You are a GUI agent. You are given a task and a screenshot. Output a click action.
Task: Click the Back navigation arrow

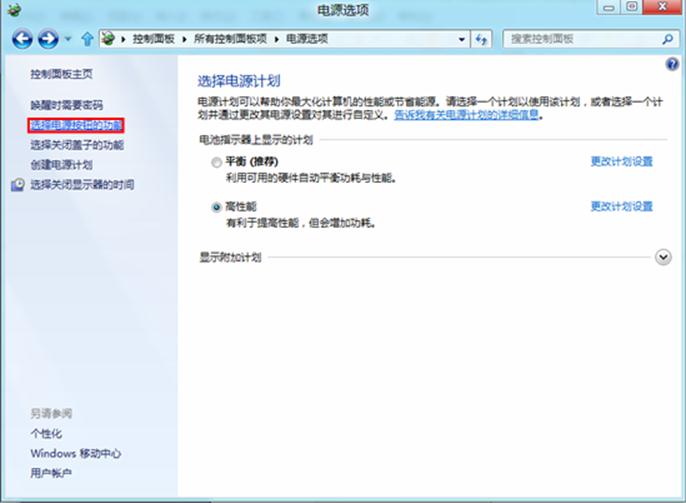click(22, 39)
